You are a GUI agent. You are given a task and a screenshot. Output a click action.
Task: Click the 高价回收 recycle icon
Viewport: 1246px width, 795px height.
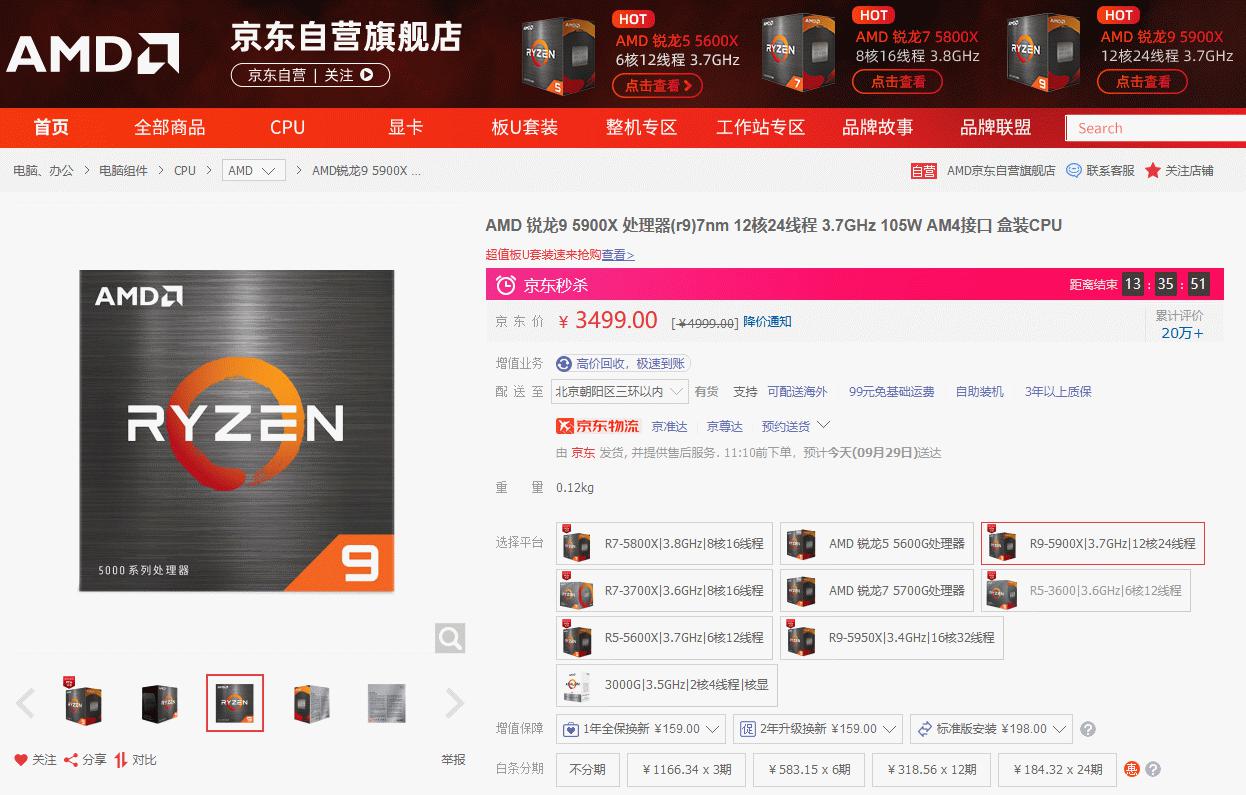[x=564, y=364]
